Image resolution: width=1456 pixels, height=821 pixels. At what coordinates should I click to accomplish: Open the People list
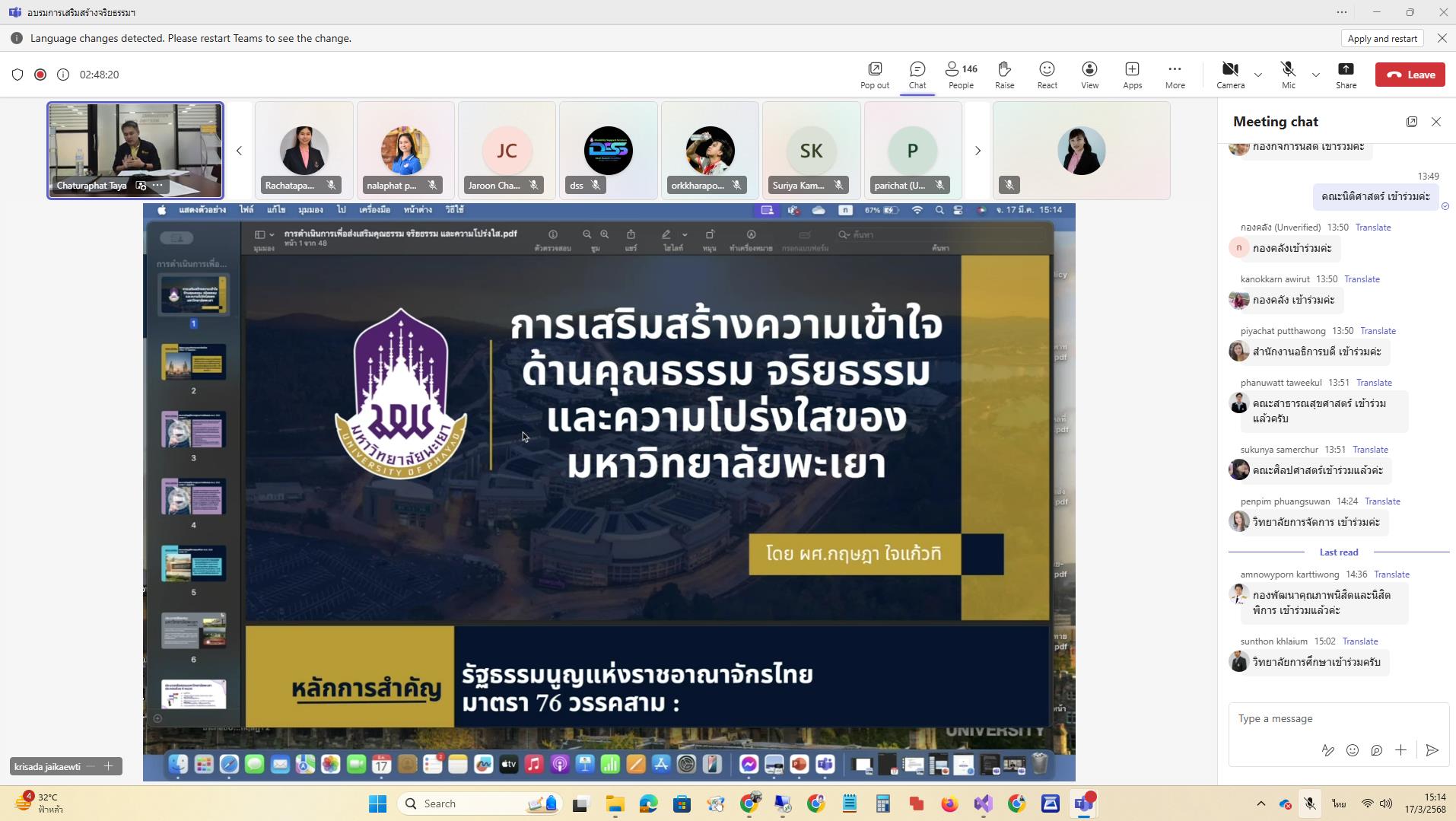coord(961,75)
